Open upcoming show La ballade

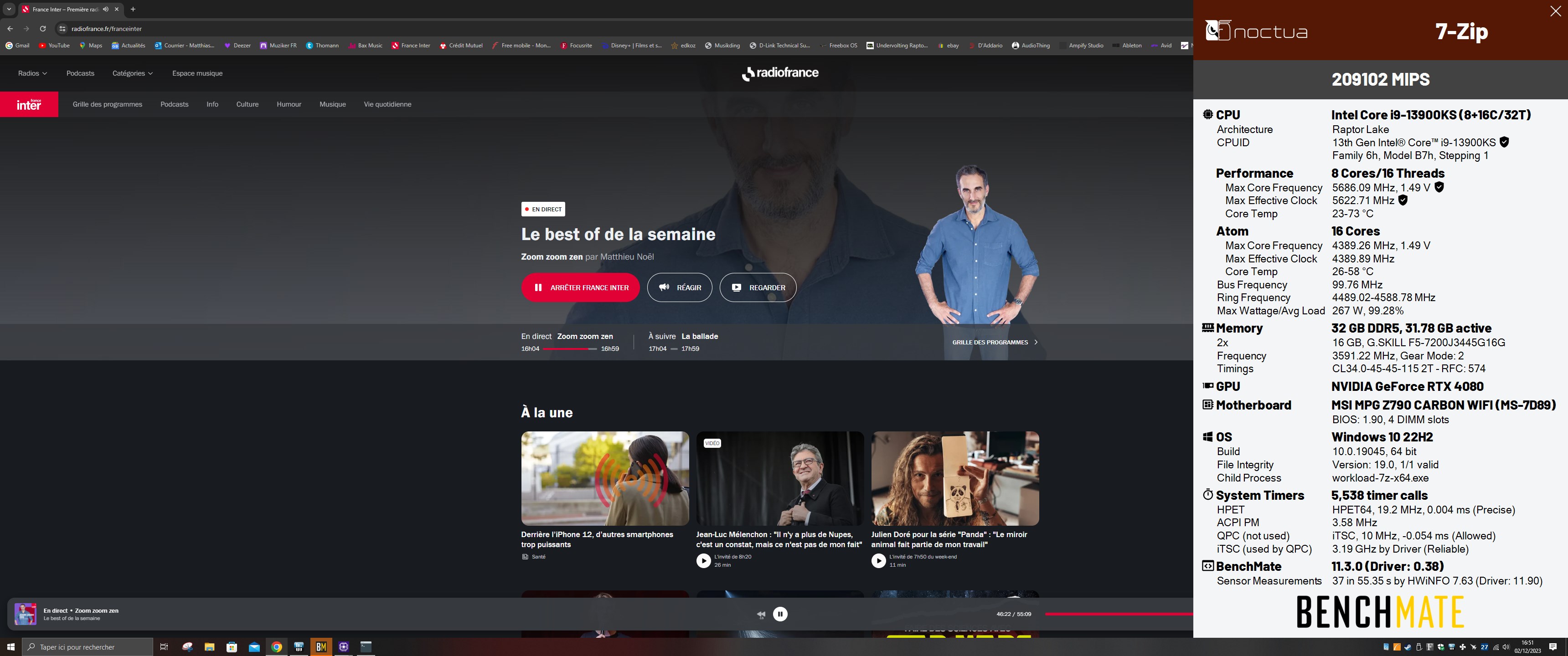click(699, 336)
